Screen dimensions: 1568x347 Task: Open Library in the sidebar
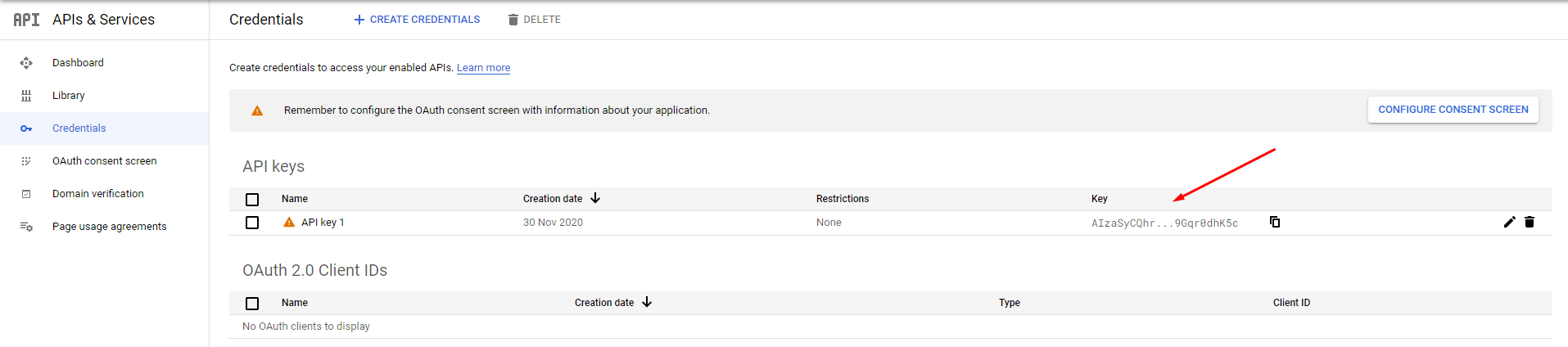click(x=69, y=96)
